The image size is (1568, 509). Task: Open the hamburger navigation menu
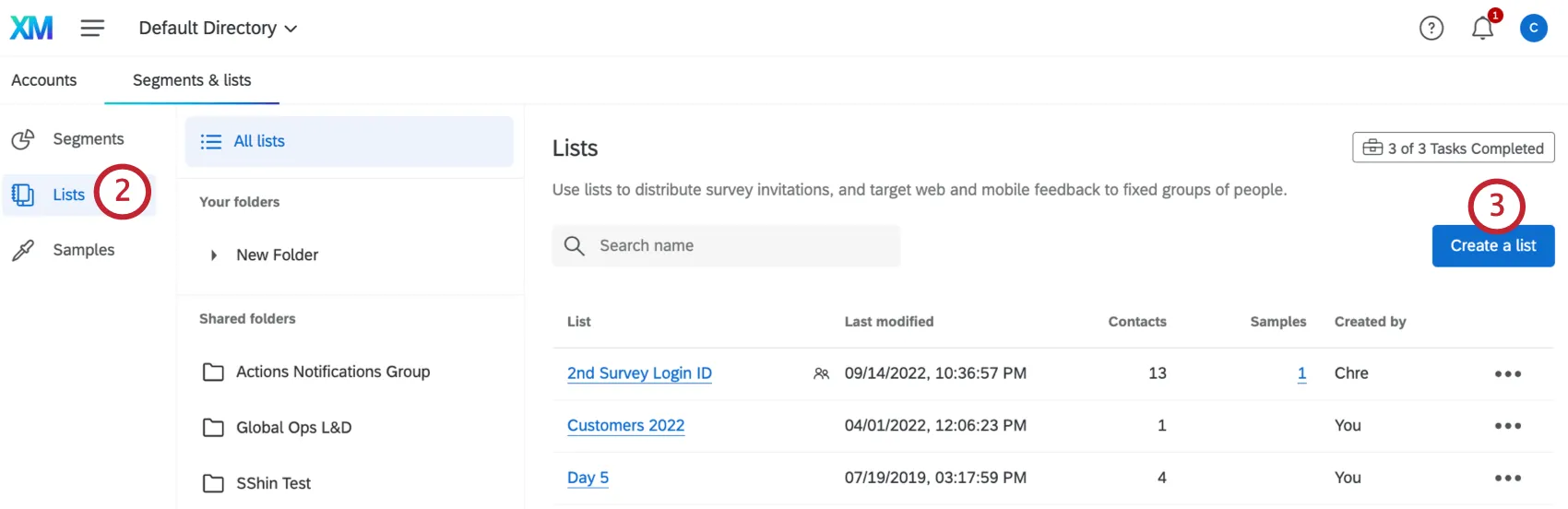click(x=92, y=29)
